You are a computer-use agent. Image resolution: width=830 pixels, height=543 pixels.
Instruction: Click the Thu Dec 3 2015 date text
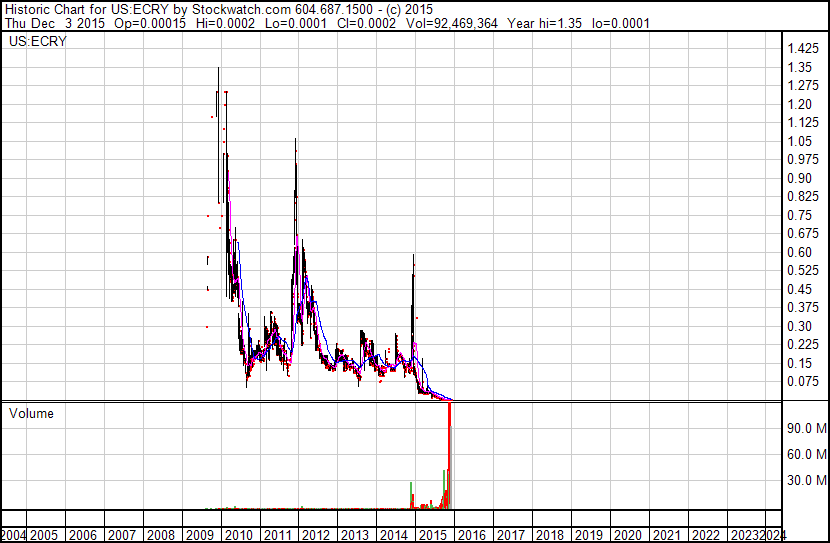pyautogui.click(x=55, y=23)
